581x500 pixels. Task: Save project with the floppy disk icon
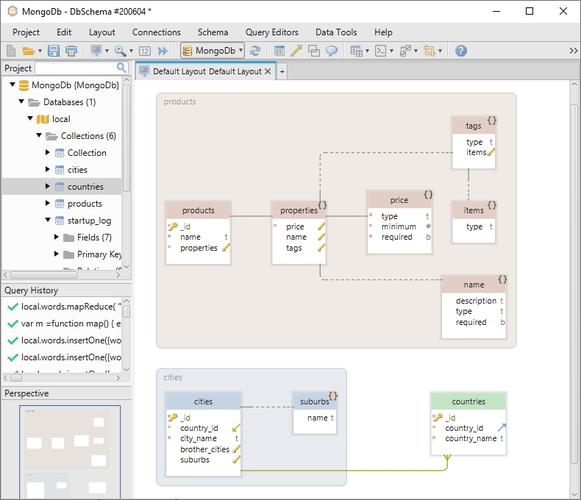[54, 51]
